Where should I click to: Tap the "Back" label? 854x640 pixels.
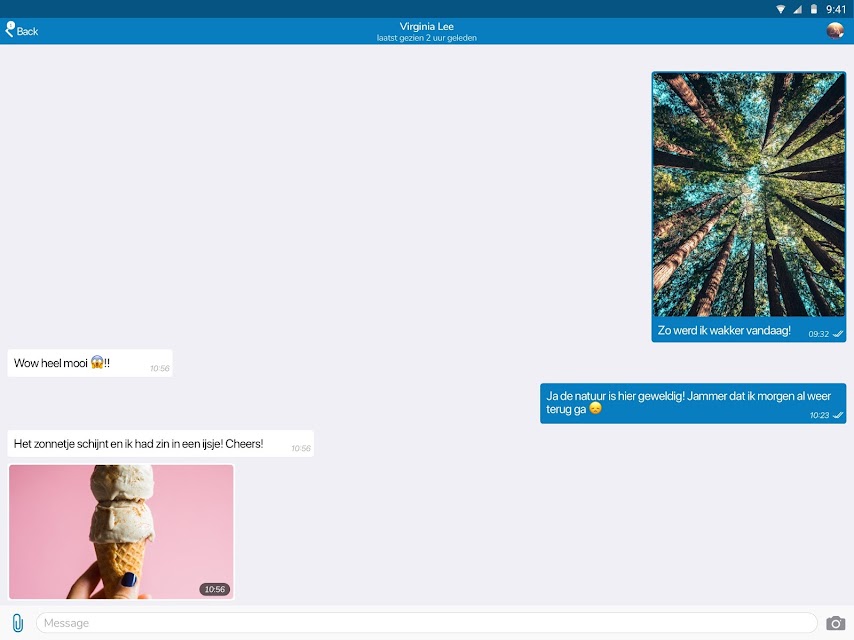coord(27,32)
